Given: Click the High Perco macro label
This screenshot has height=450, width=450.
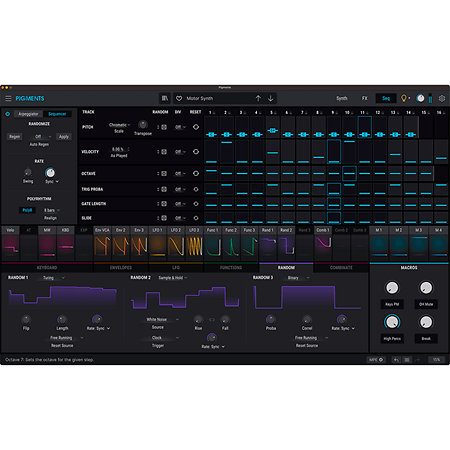Looking at the screenshot, I should pyautogui.click(x=392, y=339).
